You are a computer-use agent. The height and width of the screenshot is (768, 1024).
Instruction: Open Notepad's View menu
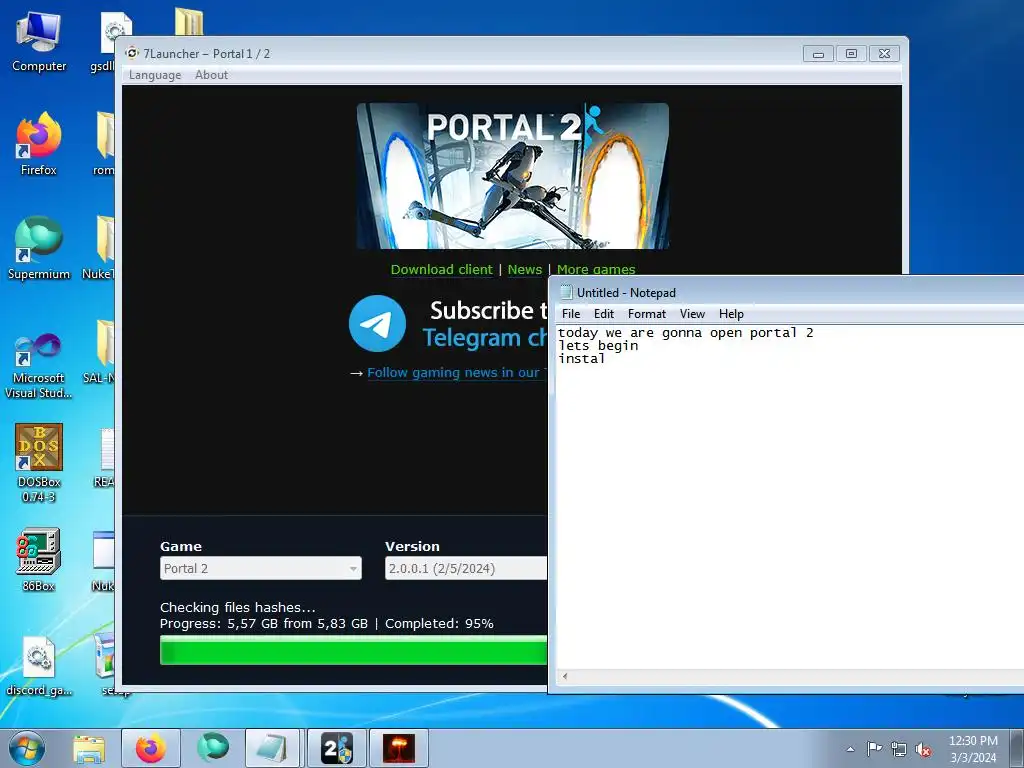pyautogui.click(x=692, y=314)
